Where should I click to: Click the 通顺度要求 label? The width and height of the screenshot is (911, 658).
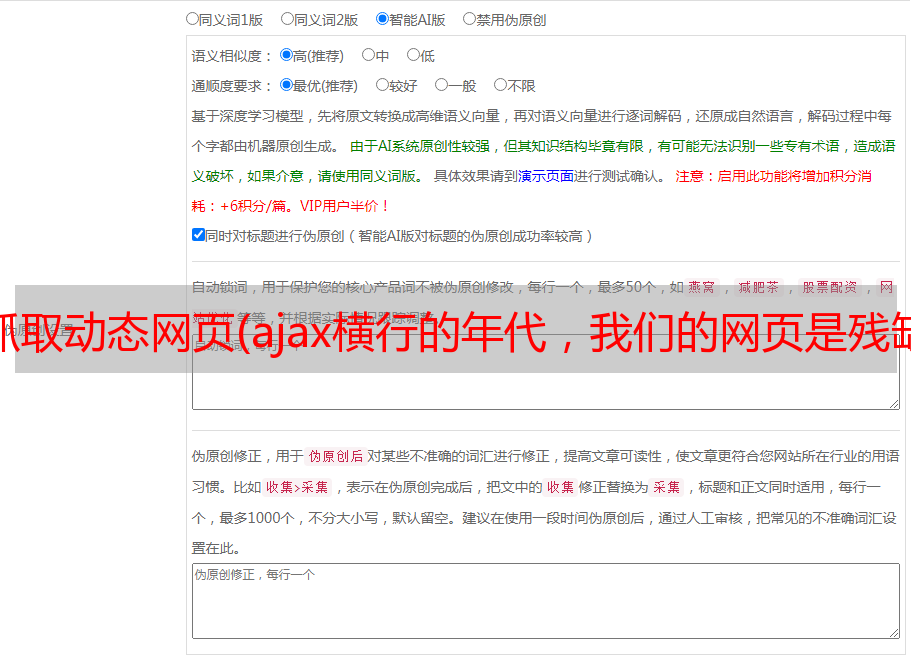pyautogui.click(x=231, y=86)
